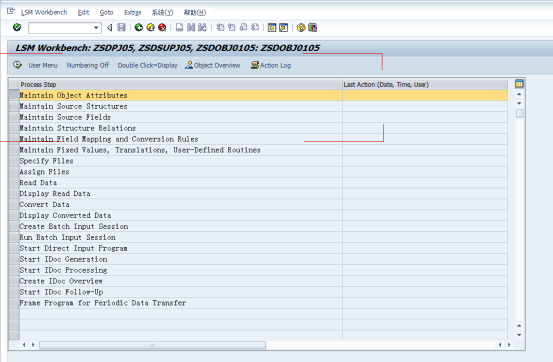Click the window system menu icon beside LSM Workbench

(11, 11)
